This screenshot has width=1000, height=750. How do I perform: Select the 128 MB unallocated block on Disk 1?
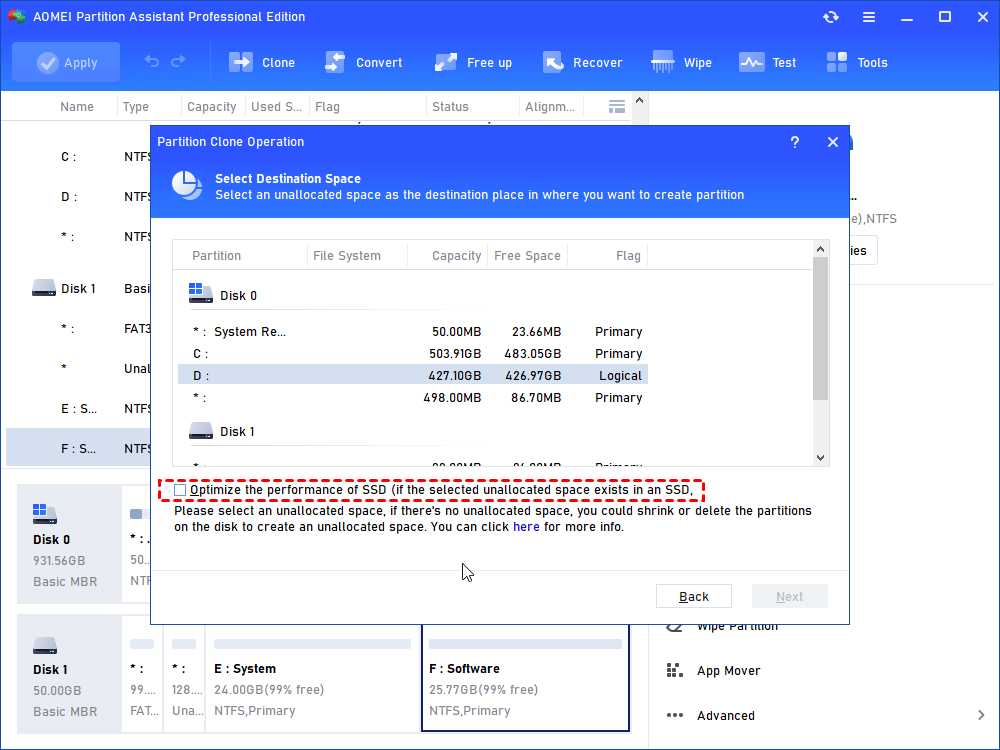[184, 677]
